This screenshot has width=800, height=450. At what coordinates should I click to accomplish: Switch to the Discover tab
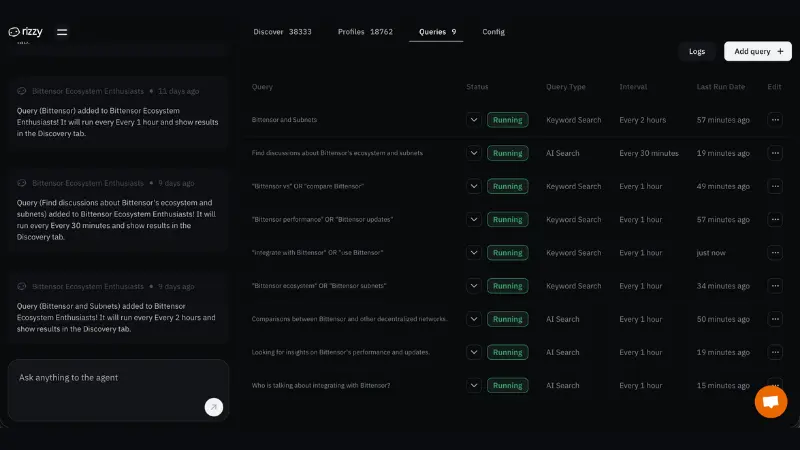[x=282, y=32]
